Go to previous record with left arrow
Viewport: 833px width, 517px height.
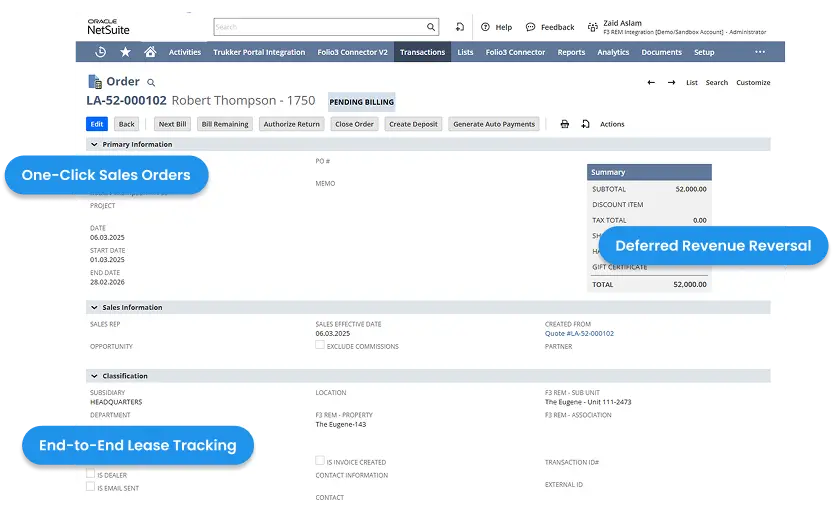(651, 82)
